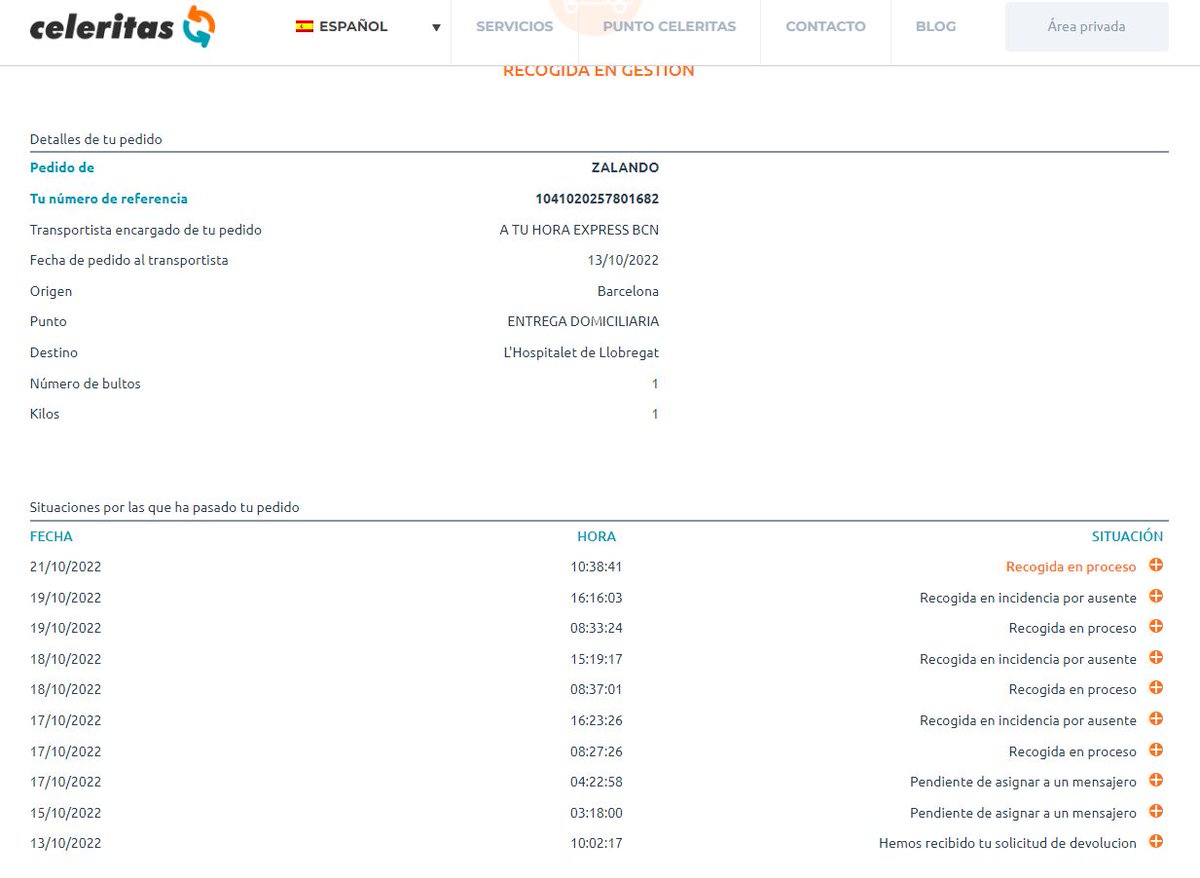Select the ESPAÑOL language label
The image size is (1200, 878).
click(x=353, y=27)
